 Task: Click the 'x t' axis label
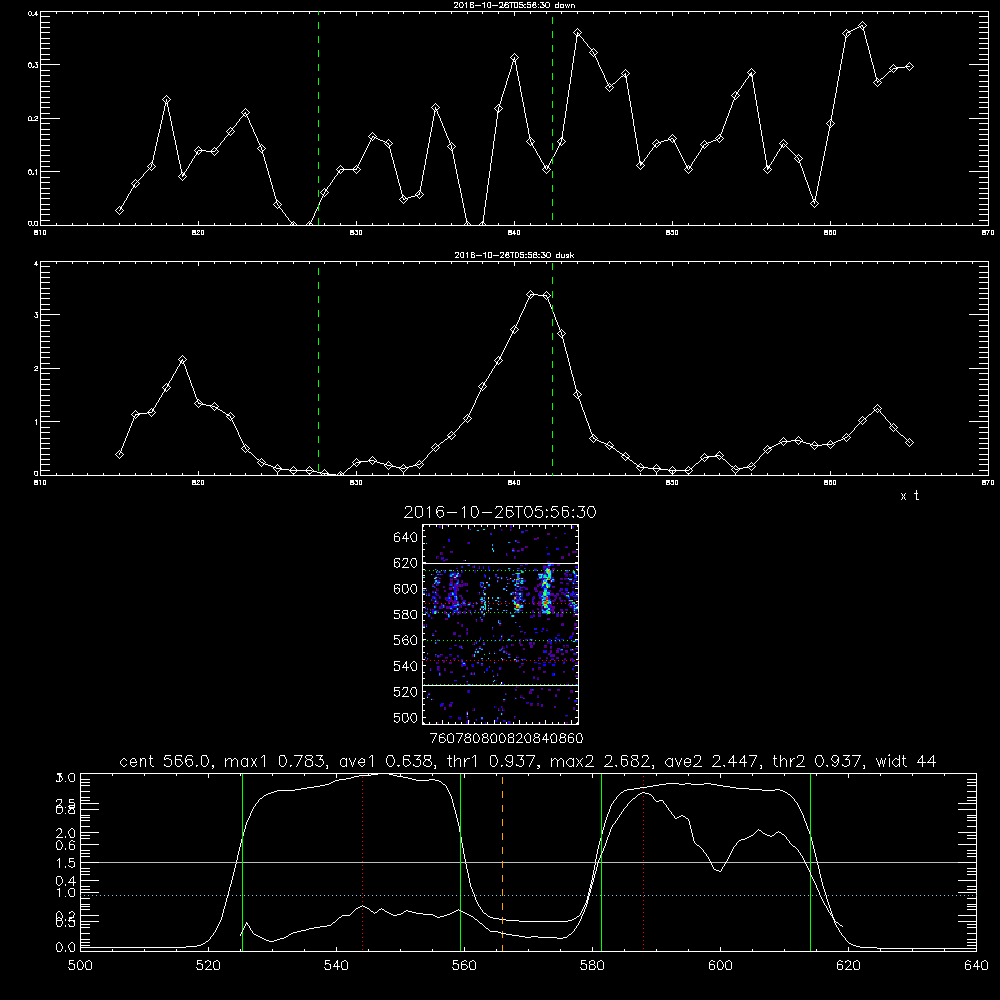(910, 496)
